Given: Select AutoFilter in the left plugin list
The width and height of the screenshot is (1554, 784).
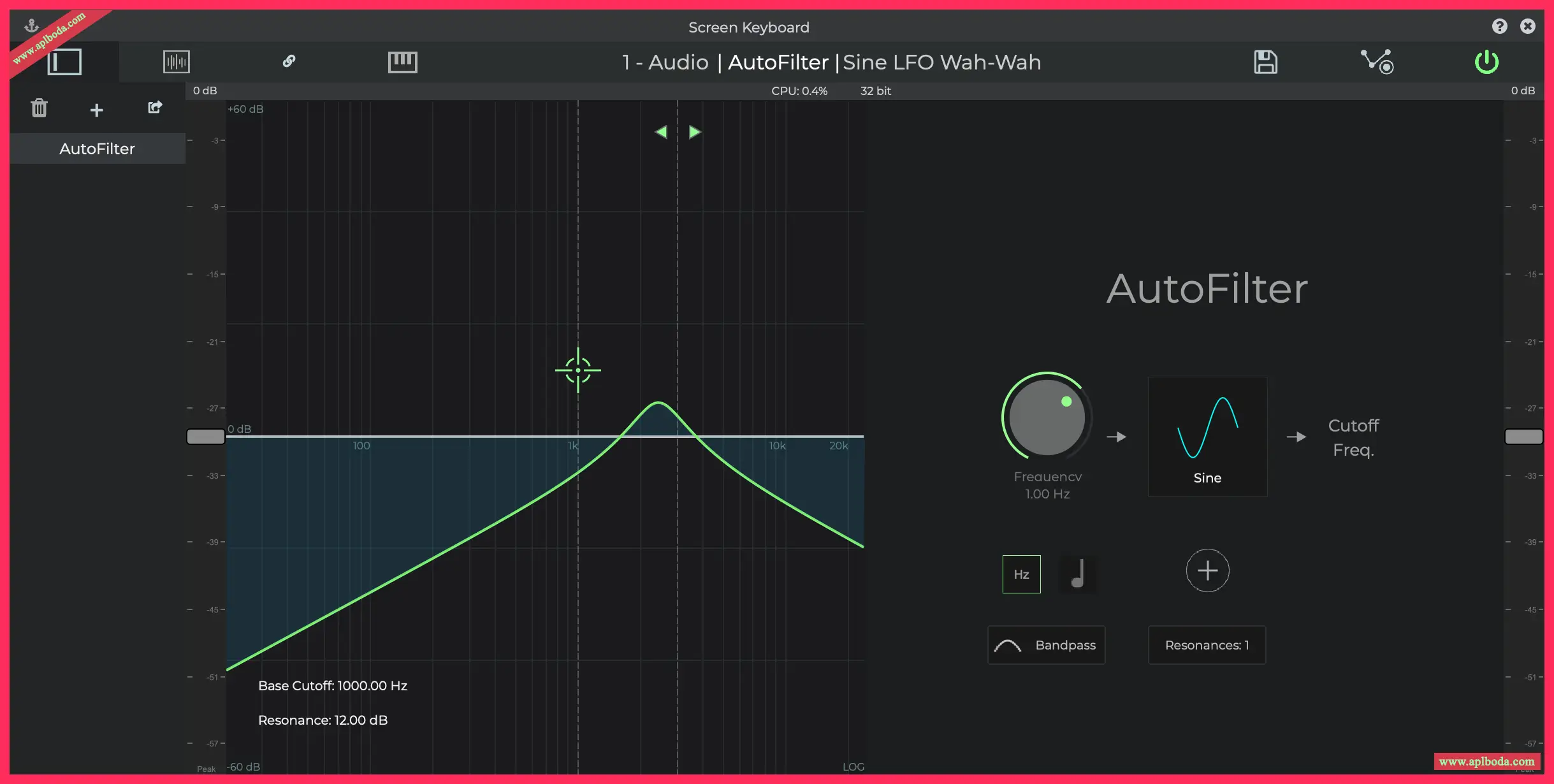Looking at the screenshot, I should (97, 149).
